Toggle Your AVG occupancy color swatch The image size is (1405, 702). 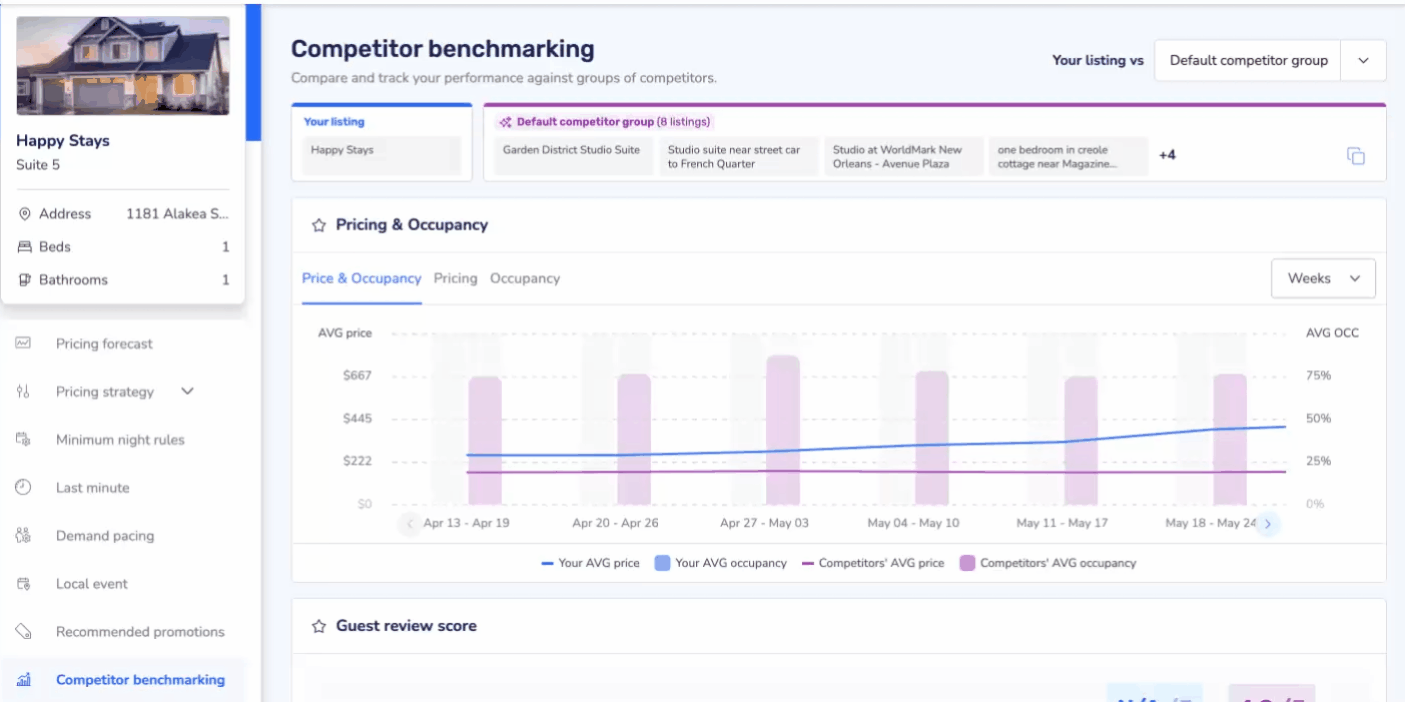[662, 563]
